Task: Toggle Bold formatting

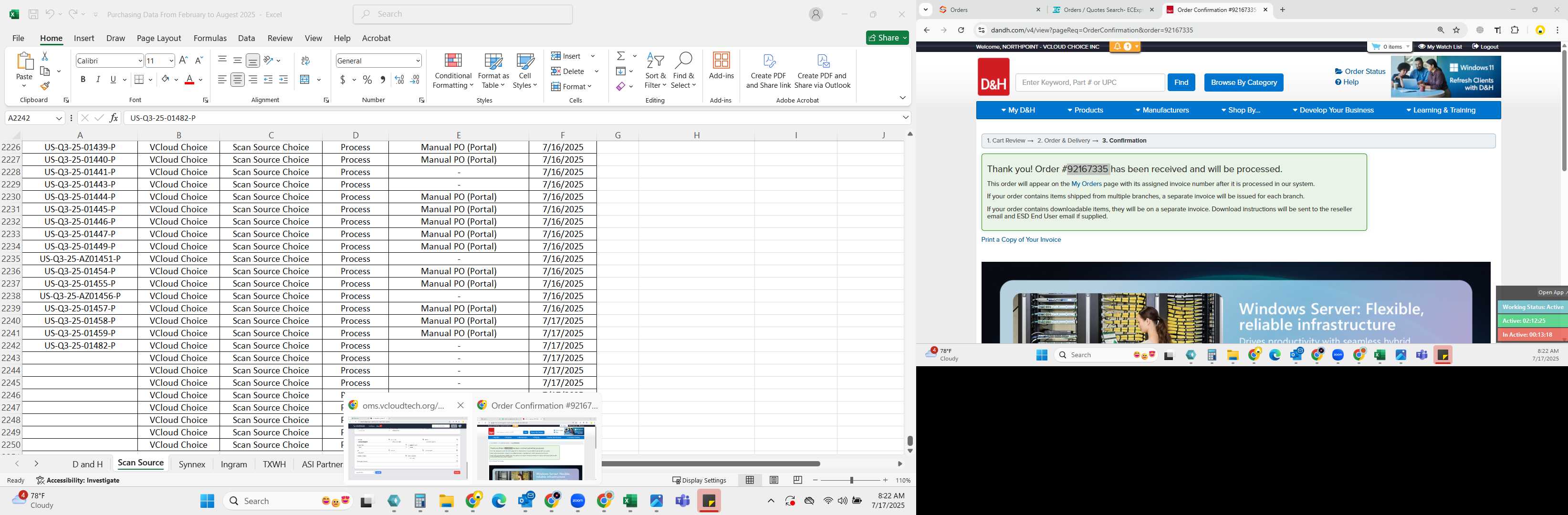Action: click(x=83, y=80)
